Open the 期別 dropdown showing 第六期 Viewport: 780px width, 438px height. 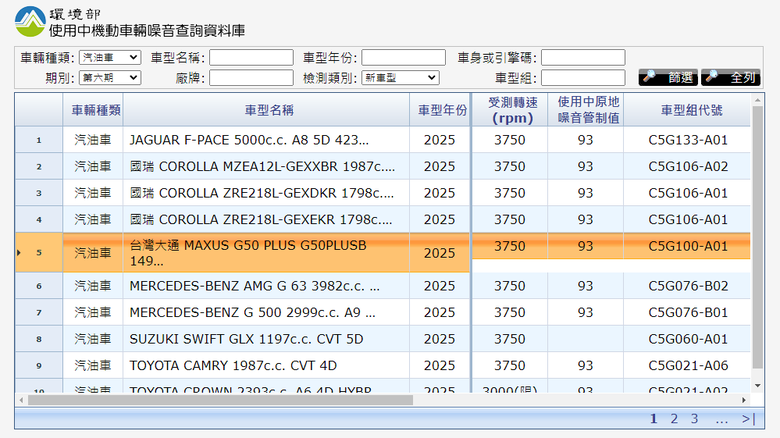click(x=110, y=78)
